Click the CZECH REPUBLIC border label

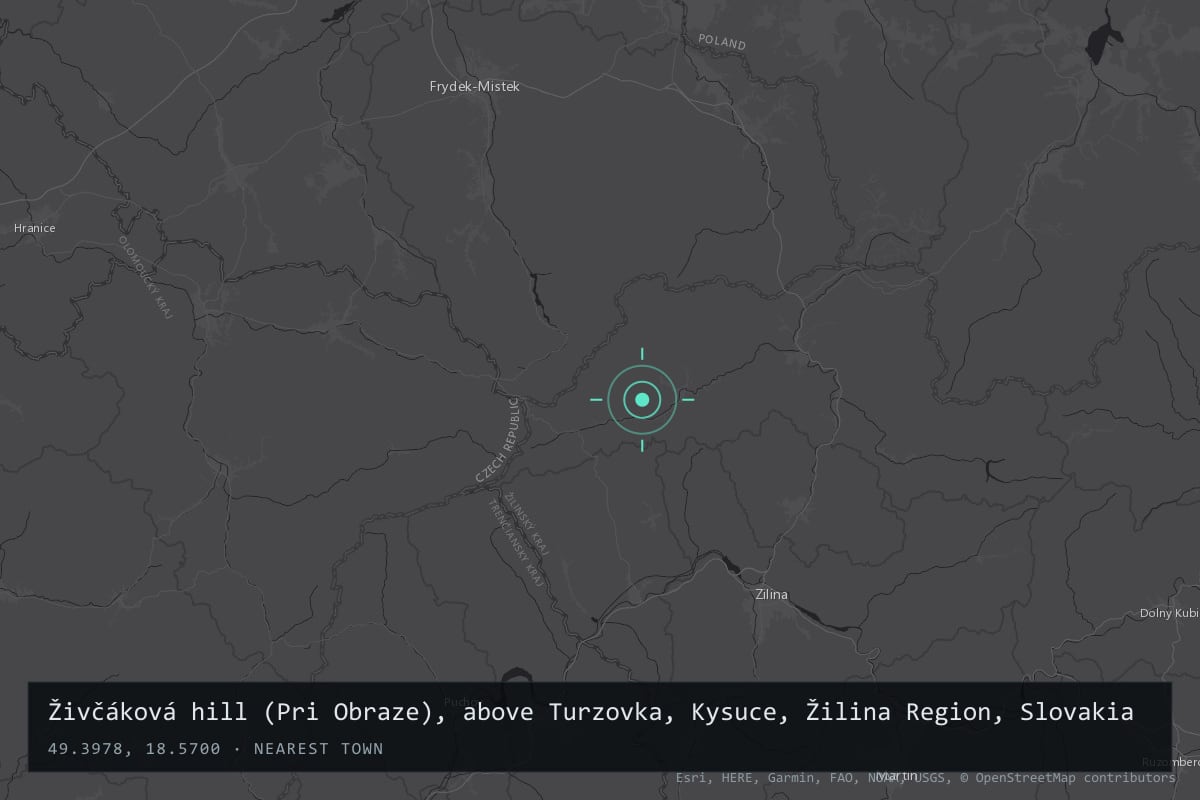tap(498, 440)
